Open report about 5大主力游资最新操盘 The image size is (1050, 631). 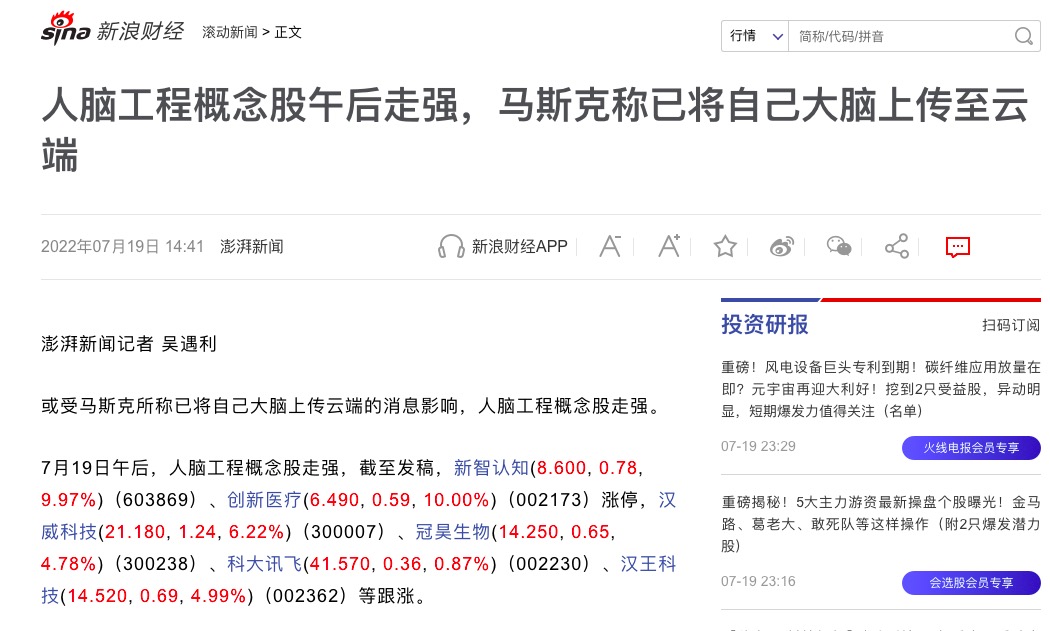tap(881, 524)
